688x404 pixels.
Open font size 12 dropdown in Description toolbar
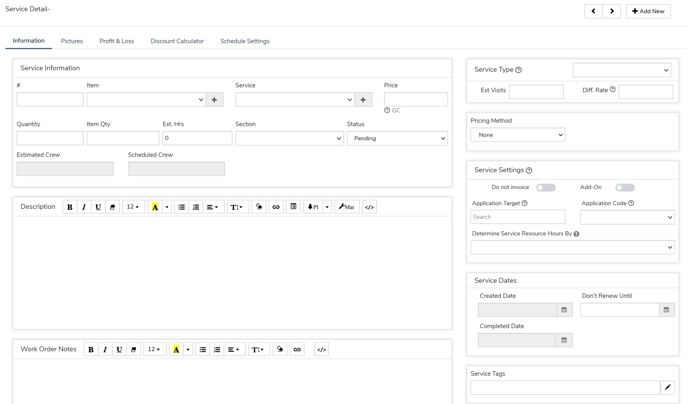(x=133, y=207)
